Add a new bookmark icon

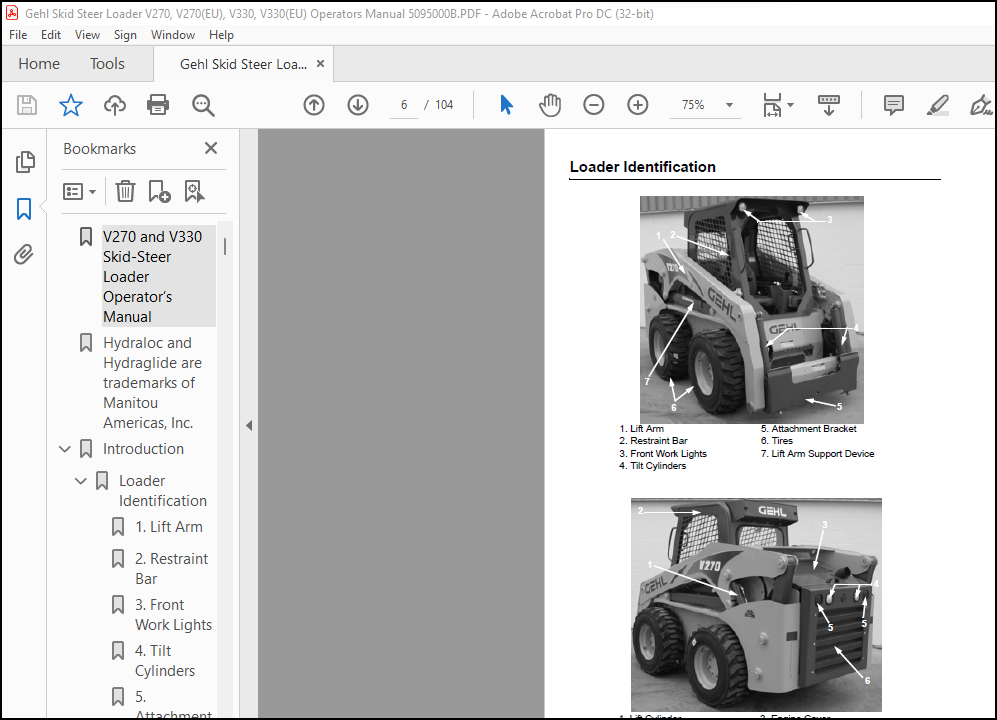pos(159,191)
